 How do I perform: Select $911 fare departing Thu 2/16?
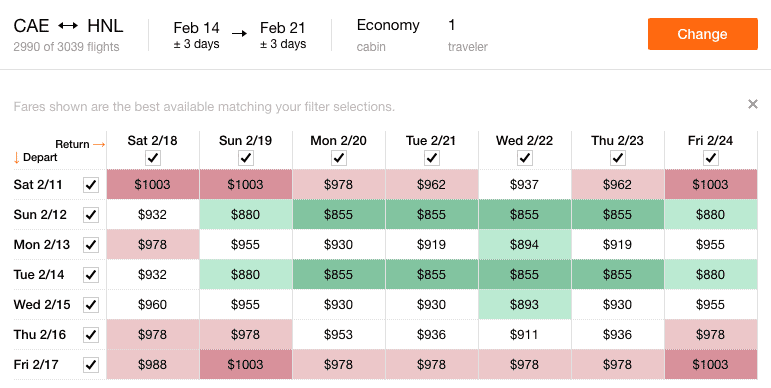(525, 334)
